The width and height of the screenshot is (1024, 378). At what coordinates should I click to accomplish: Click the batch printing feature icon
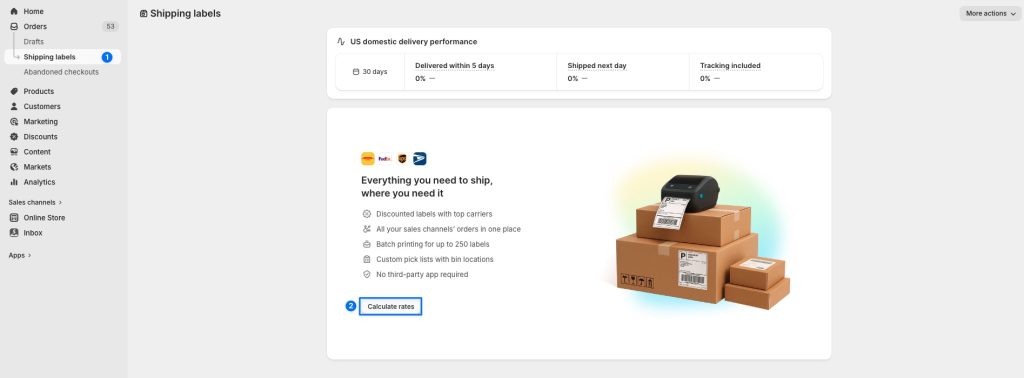(x=366, y=244)
